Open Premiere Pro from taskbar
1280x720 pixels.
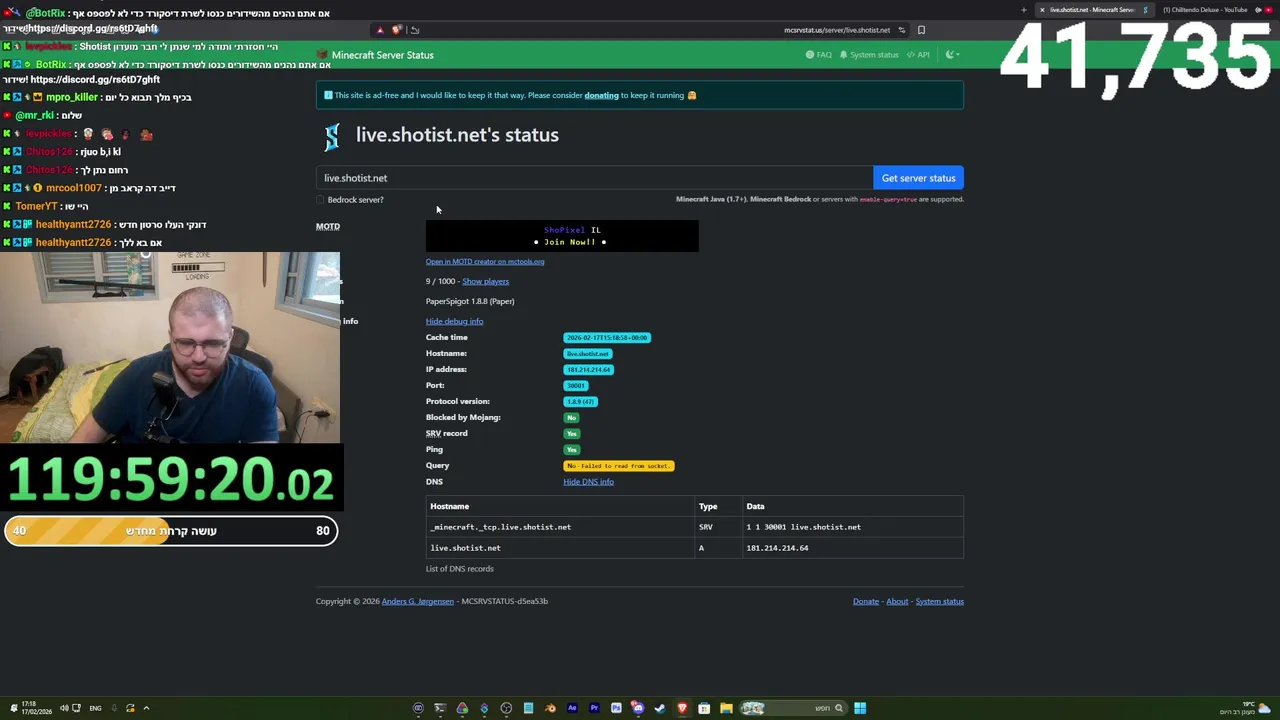point(594,708)
